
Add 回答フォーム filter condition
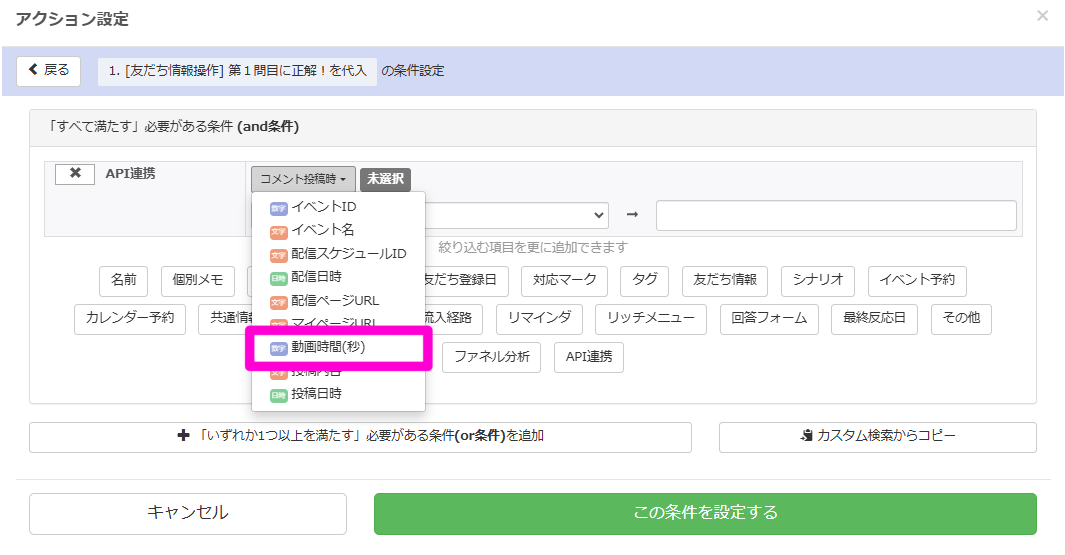pyautogui.click(x=769, y=319)
